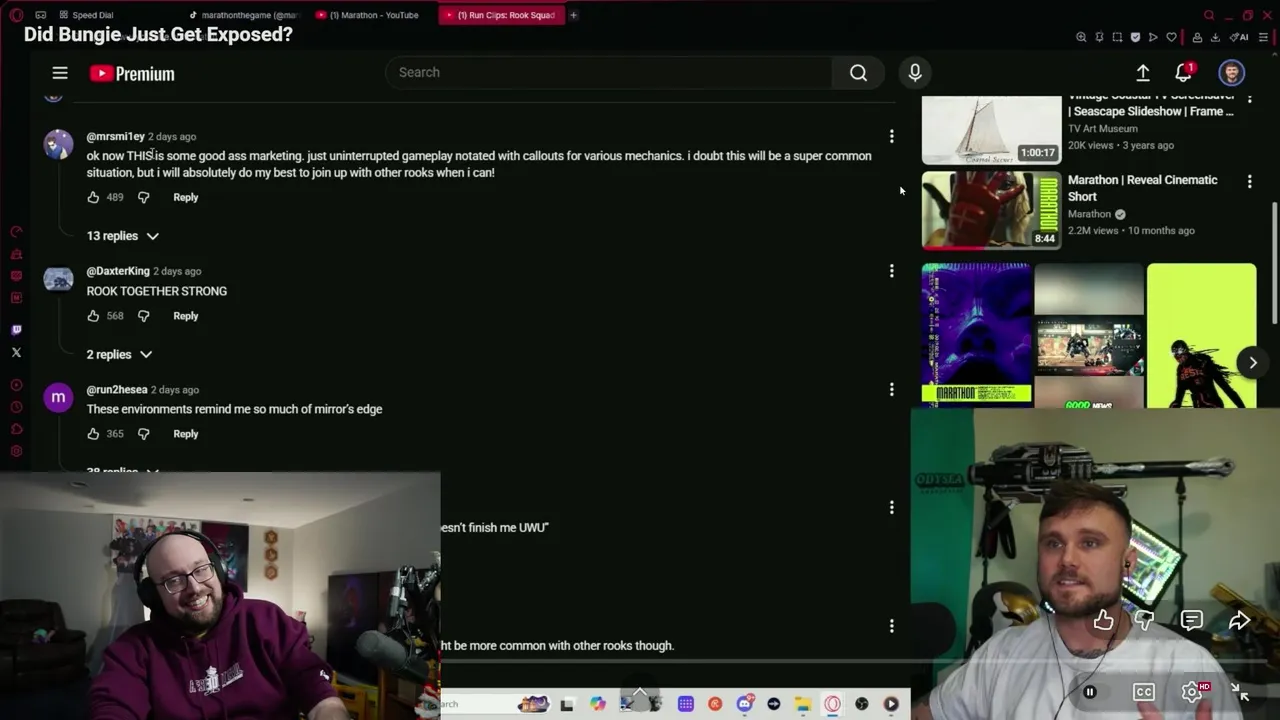Expand 13 replies under @mrsmi1ey comment
The image size is (1280, 720).
coord(122,236)
